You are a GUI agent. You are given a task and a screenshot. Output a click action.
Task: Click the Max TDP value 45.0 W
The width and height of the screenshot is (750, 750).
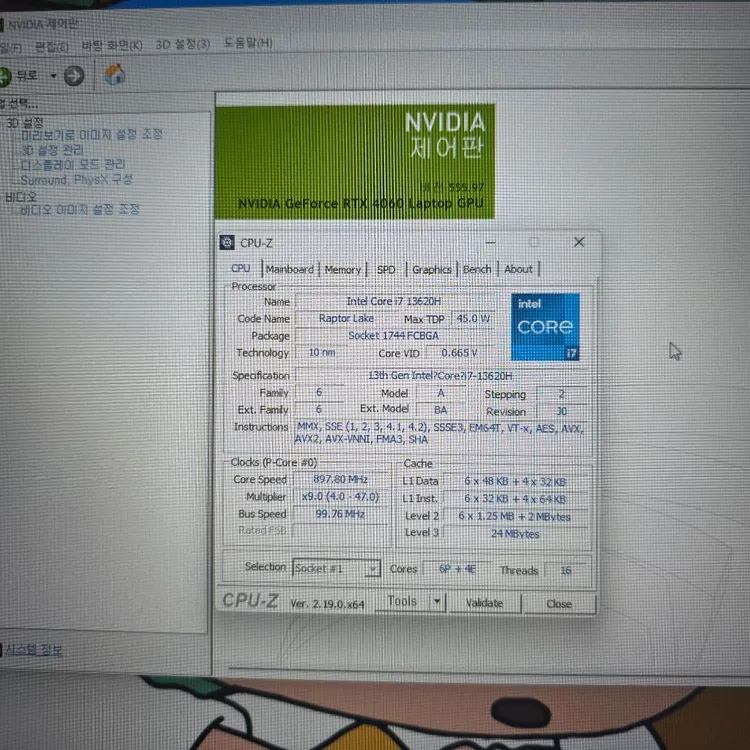click(473, 319)
